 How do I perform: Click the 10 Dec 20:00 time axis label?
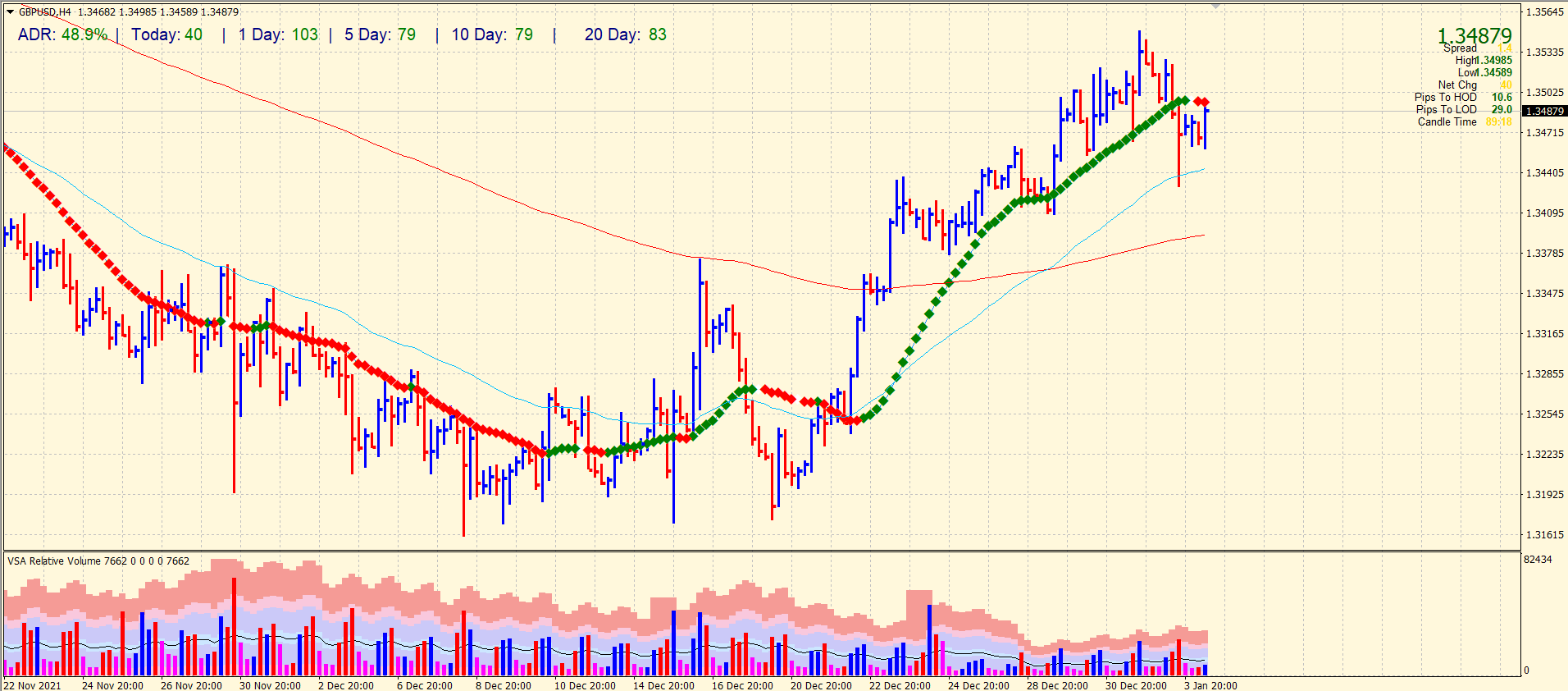click(x=585, y=686)
